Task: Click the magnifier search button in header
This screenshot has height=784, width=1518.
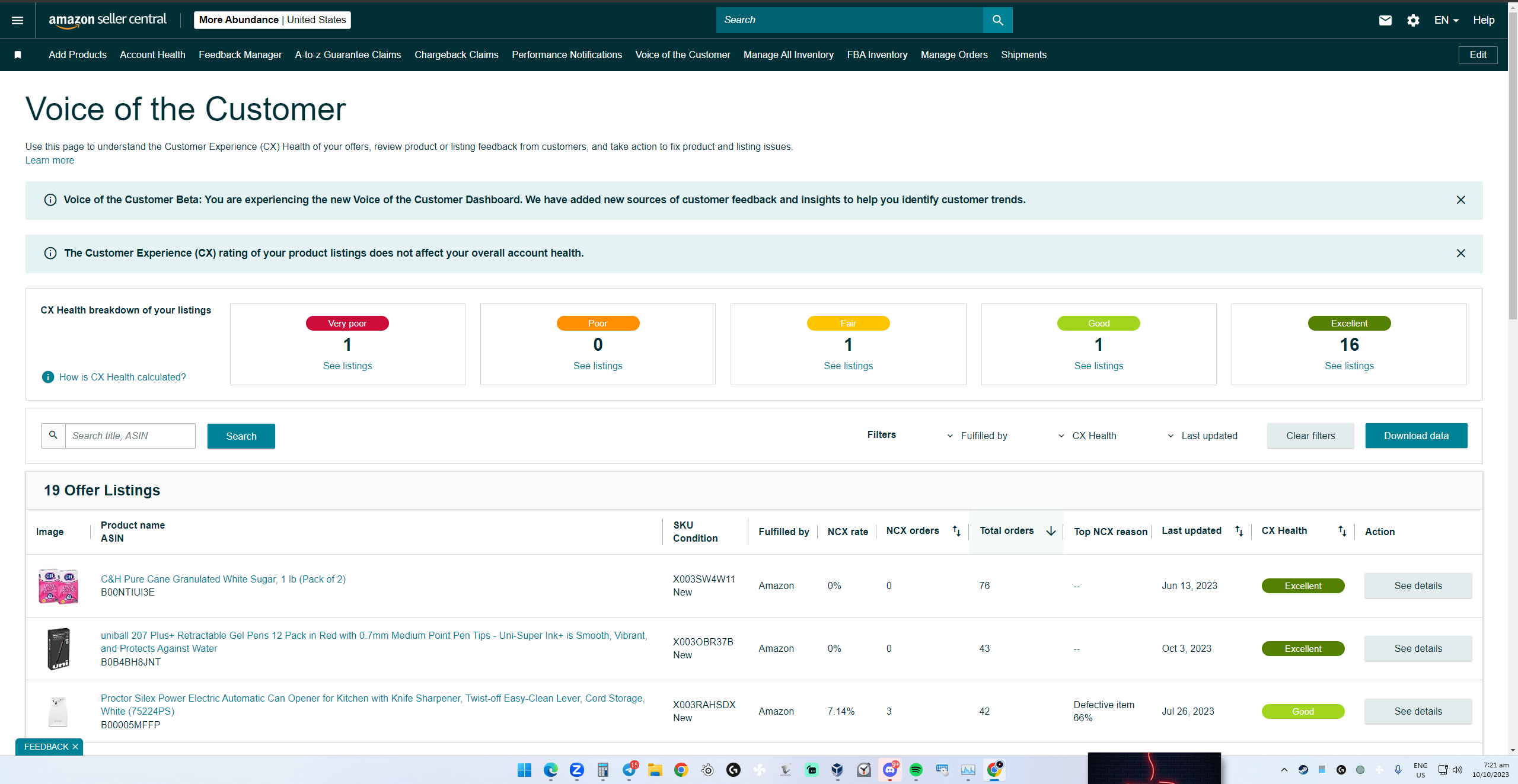Action: pos(997,20)
